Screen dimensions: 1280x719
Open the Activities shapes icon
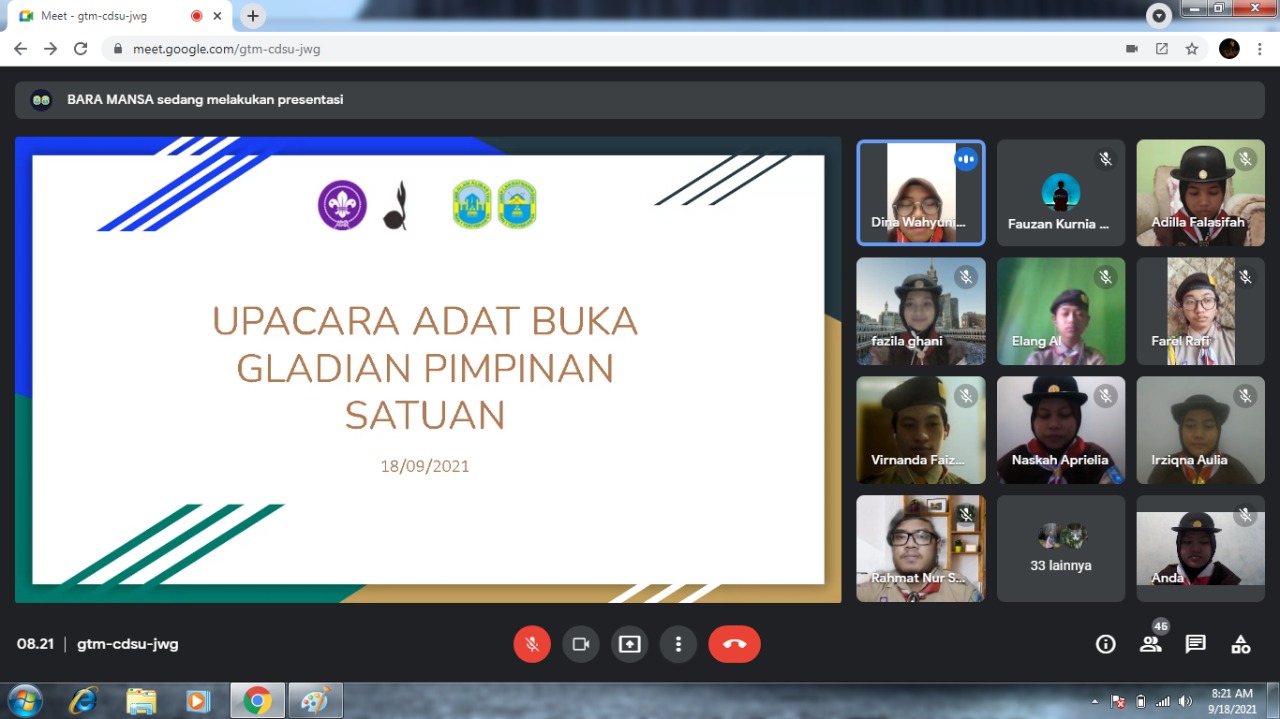click(1240, 644)
